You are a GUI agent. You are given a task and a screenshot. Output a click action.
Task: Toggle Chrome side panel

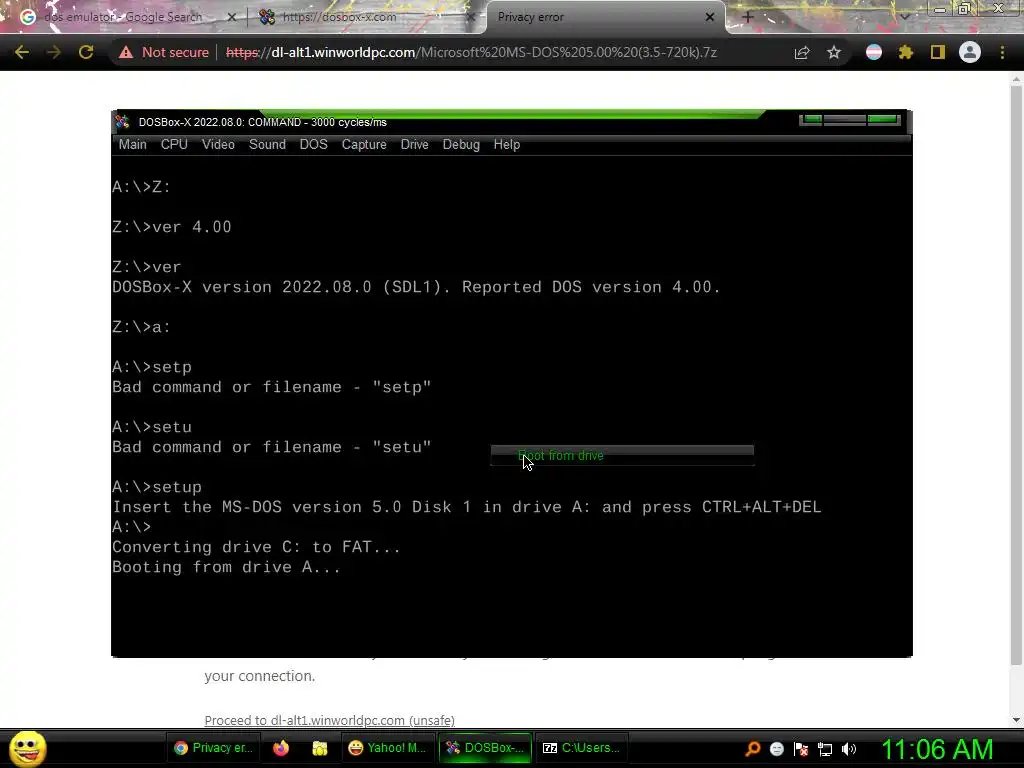(x=938, y=52)
